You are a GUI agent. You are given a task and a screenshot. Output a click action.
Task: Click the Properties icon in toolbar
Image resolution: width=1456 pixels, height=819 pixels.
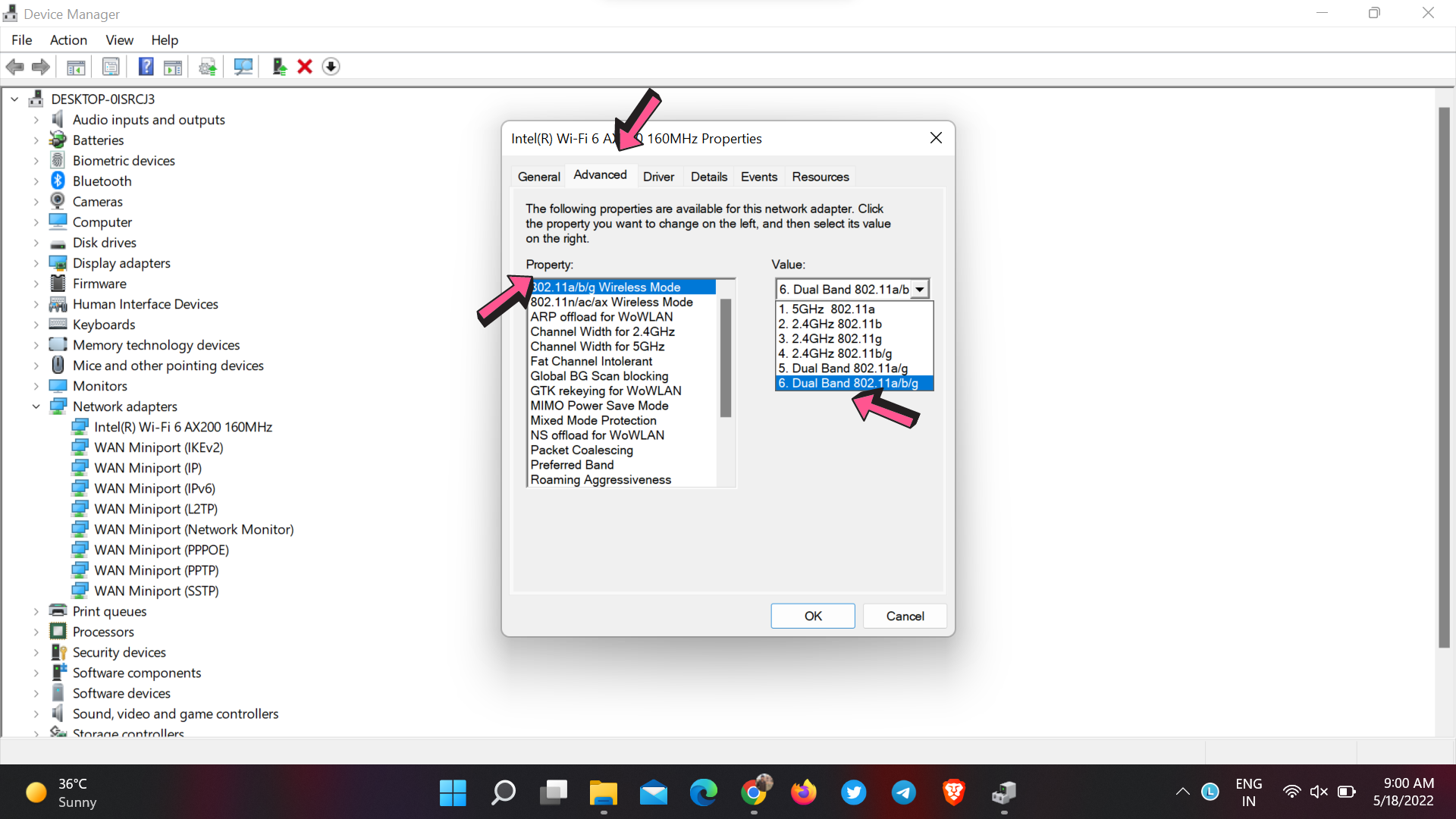(111, 66)
